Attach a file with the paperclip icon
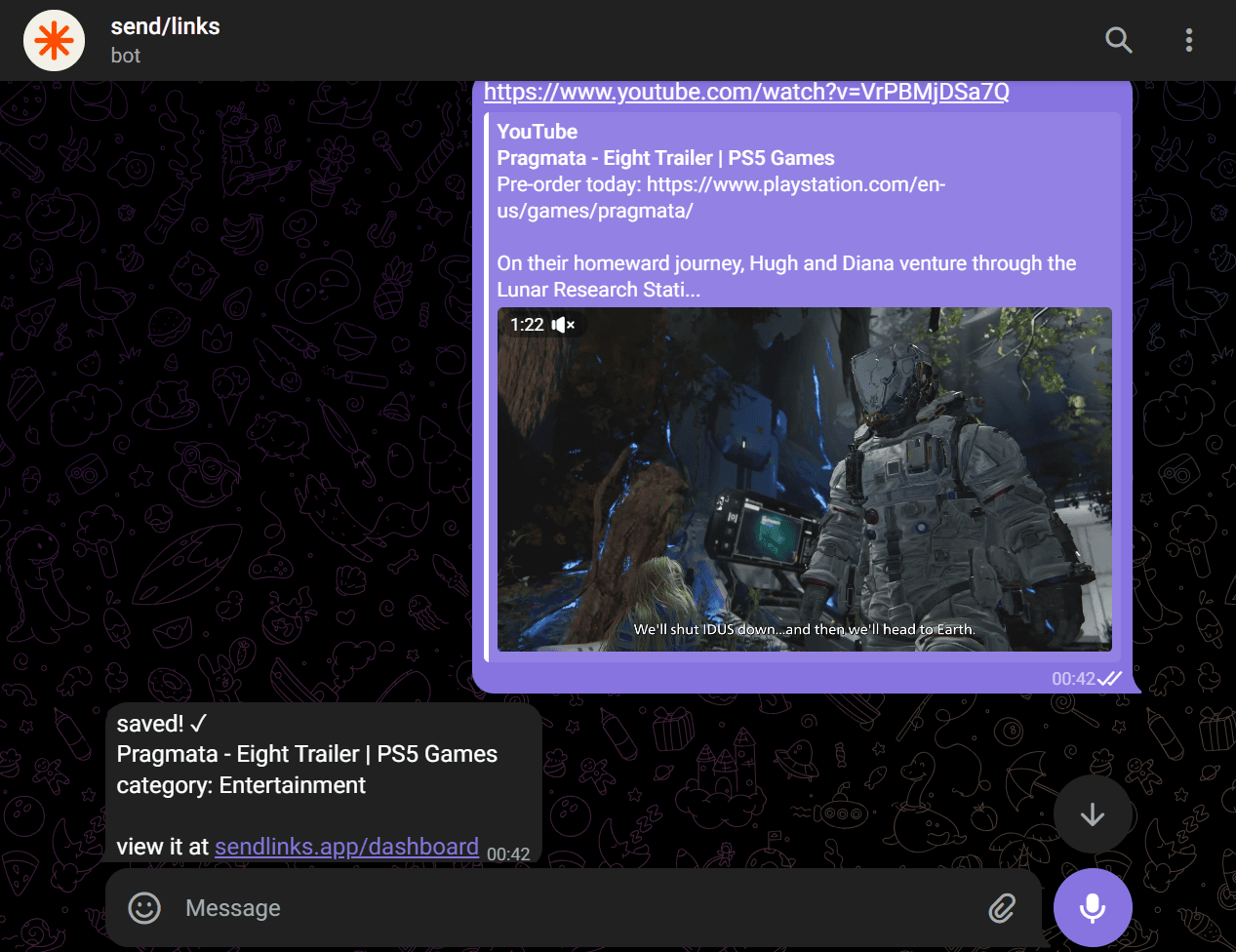Viewport: 1236px width, 952px height. coord(1002,908)
